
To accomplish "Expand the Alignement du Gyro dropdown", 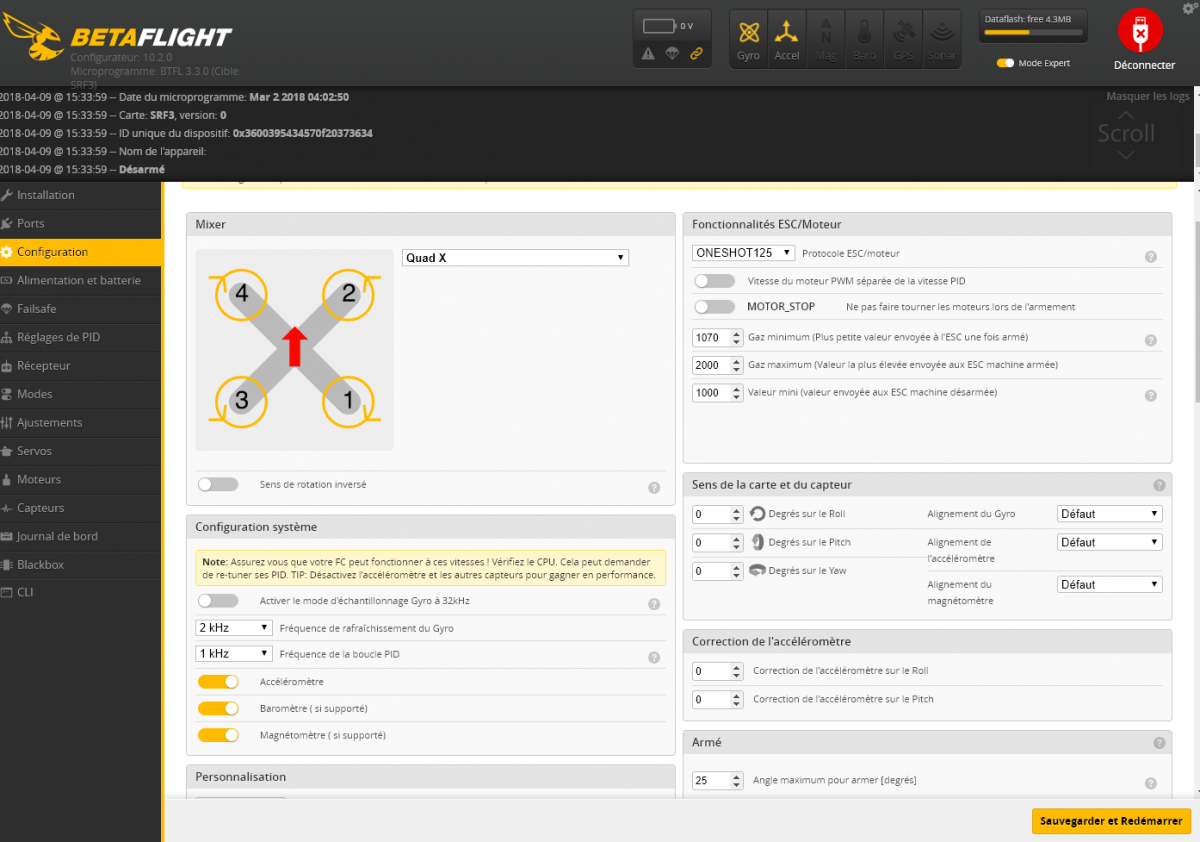I will click(x=1109, y=514).
